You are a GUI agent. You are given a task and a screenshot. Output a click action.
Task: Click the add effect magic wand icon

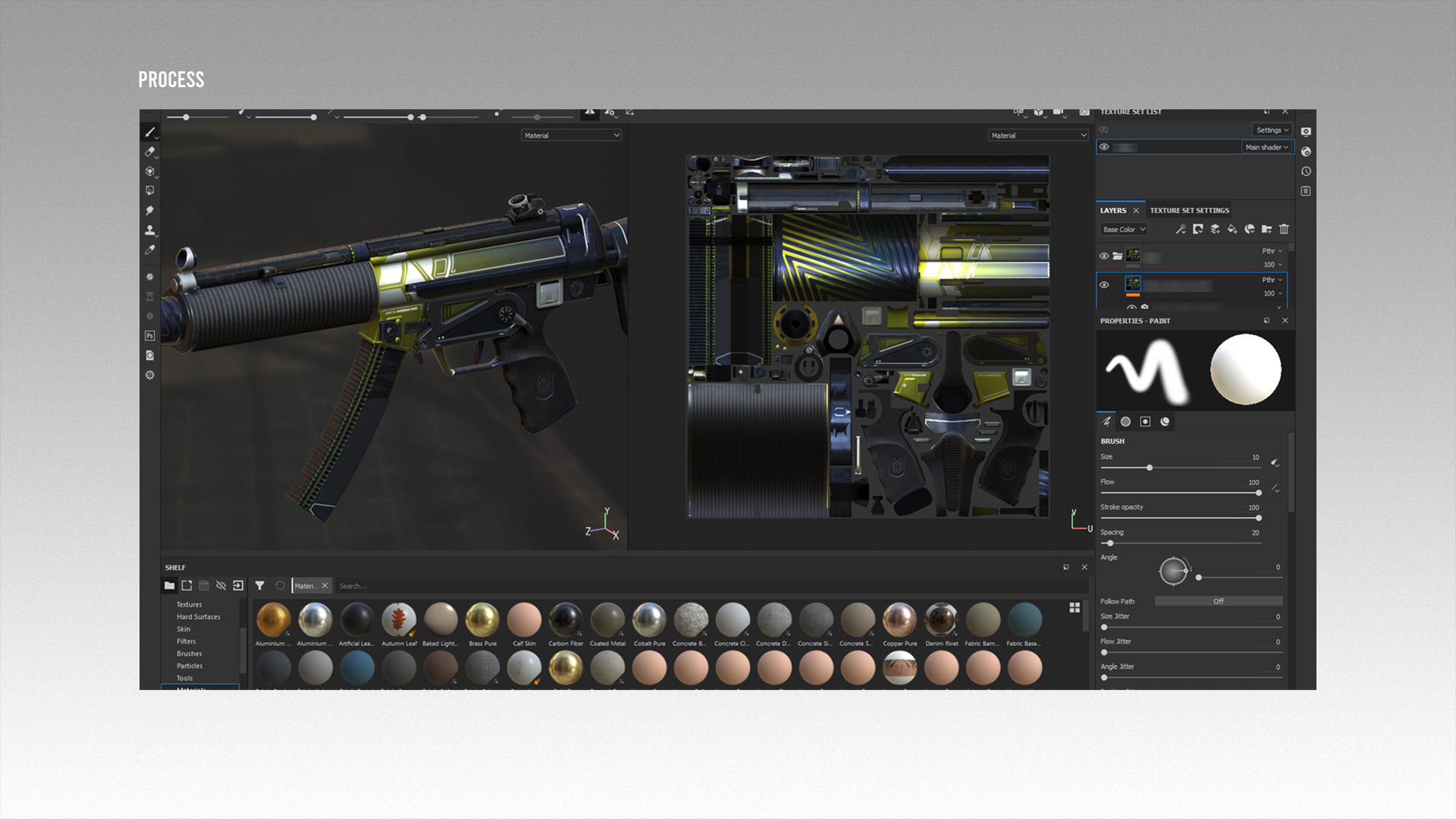coord(1181,229)
